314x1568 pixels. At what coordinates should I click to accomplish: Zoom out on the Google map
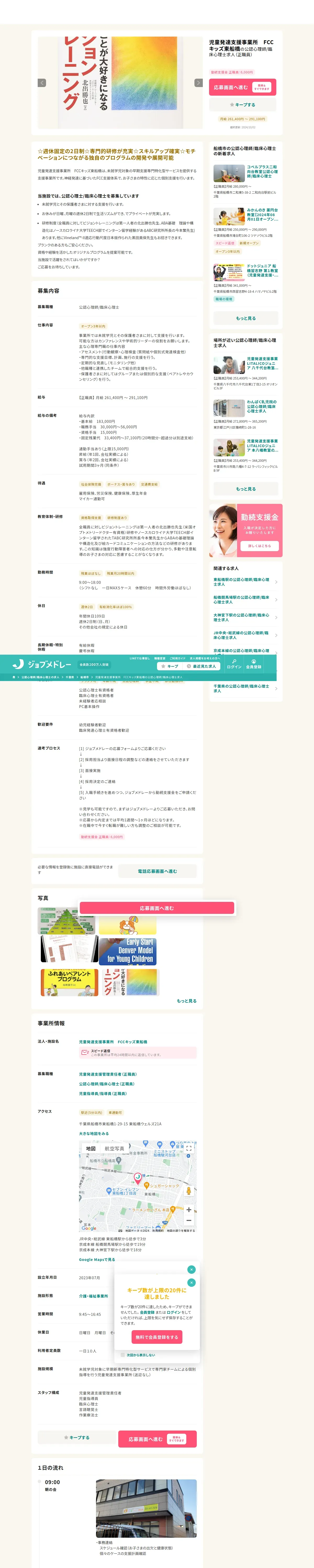(189, 1220)
